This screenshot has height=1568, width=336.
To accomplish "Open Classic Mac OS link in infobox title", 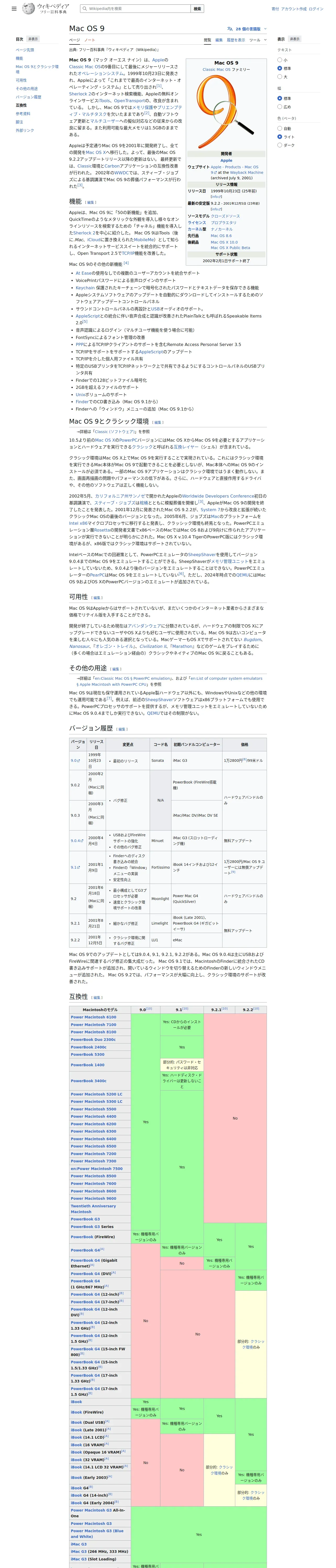I will click(216, 70).
